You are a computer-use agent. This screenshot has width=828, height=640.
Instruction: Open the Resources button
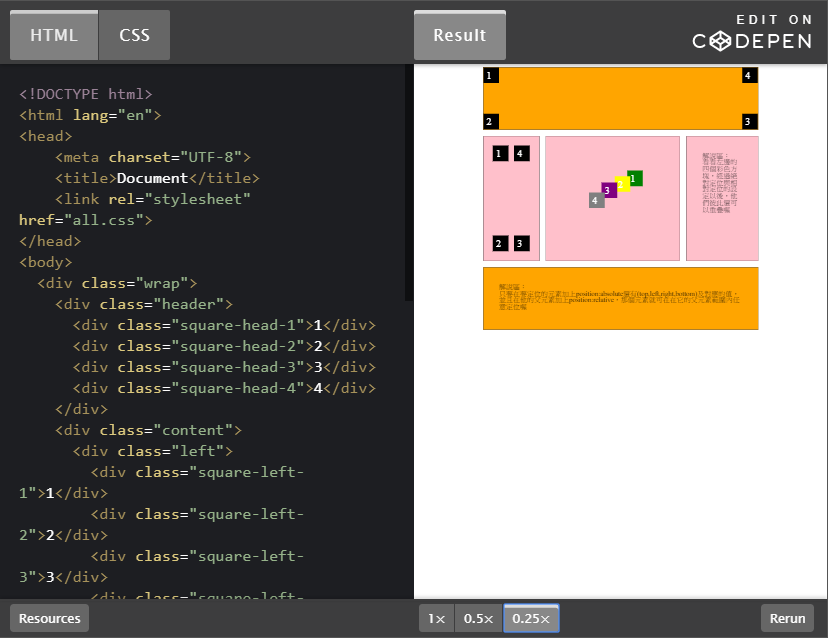pyautogui.click(x=50, y=618)
